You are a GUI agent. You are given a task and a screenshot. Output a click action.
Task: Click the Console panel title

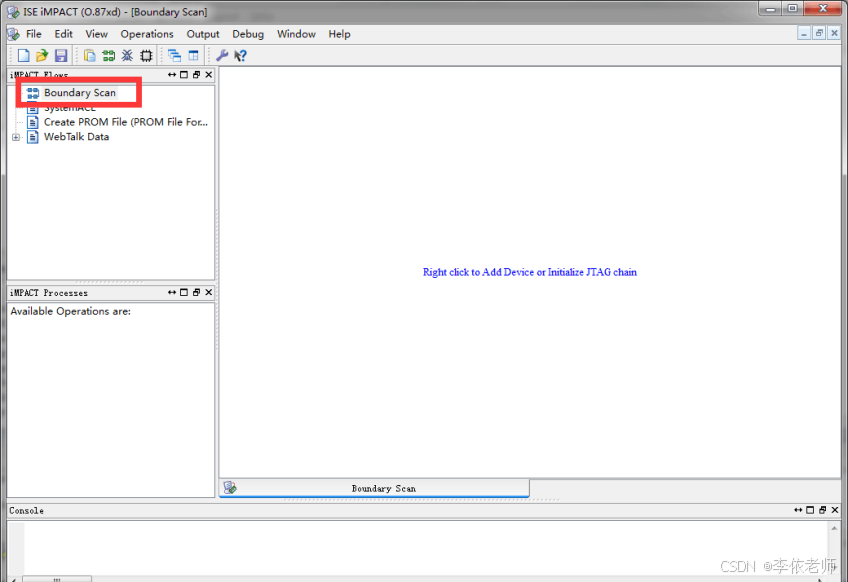point(26,511)
